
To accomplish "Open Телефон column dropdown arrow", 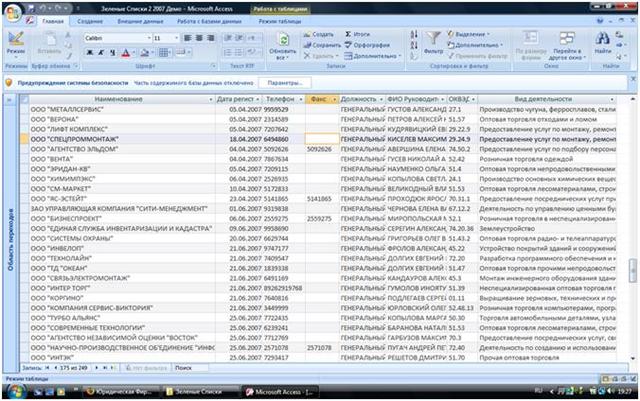I will 301,100.
